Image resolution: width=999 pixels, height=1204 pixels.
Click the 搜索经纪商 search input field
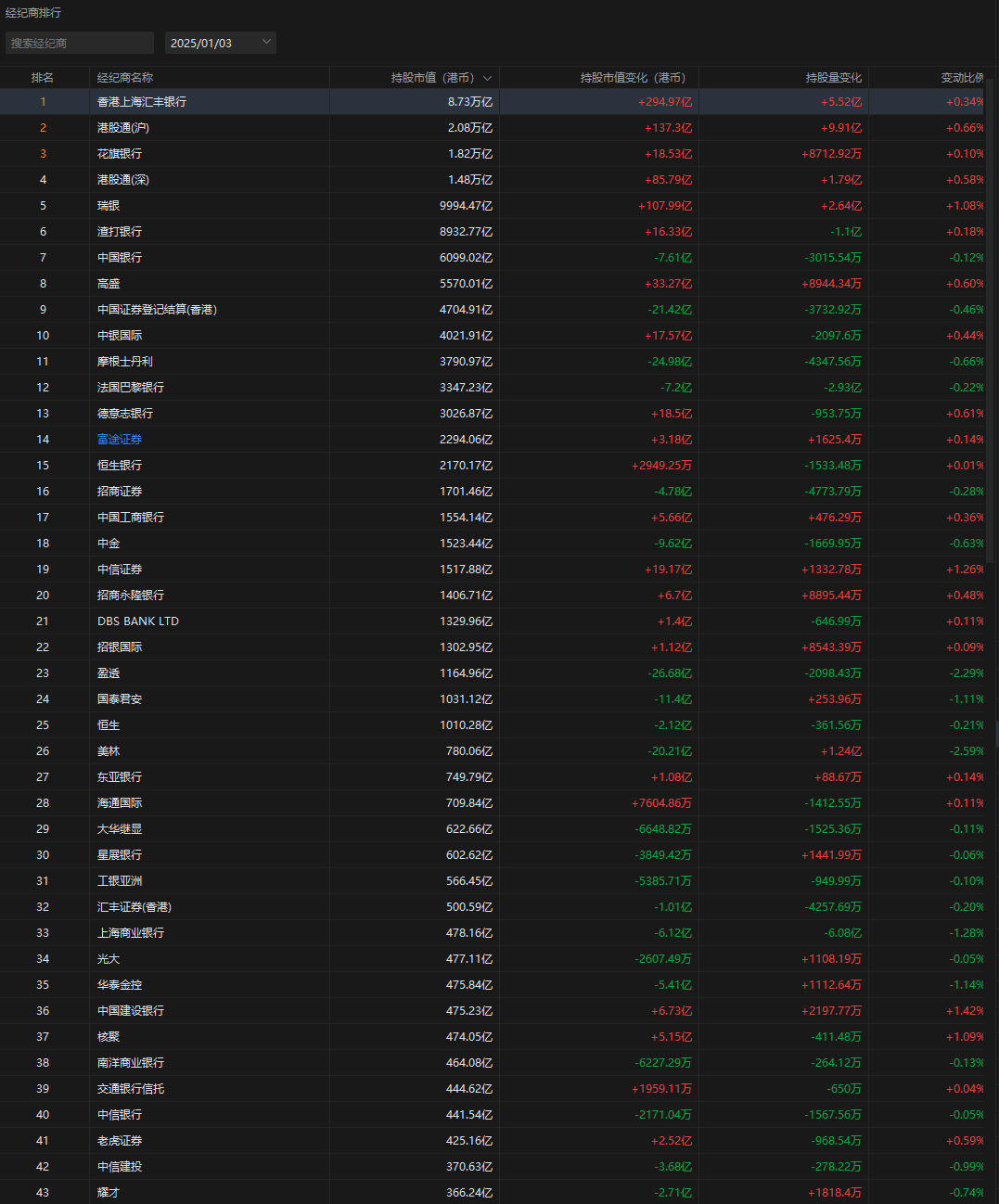click(x=80, y=43)
